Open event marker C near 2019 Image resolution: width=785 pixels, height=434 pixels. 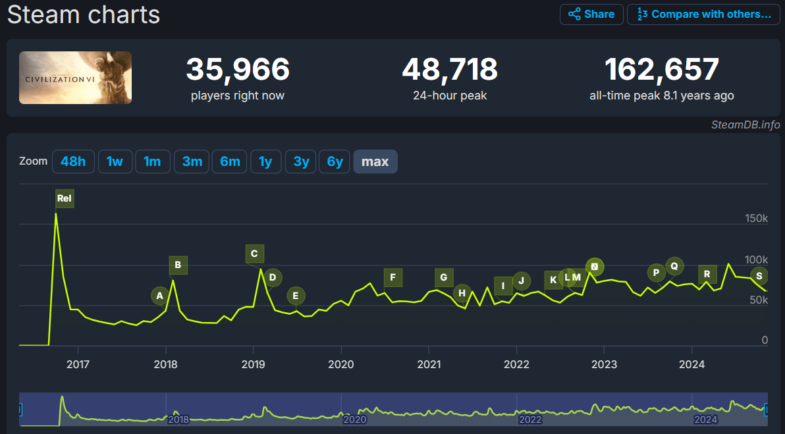click(x=255, y=254)
